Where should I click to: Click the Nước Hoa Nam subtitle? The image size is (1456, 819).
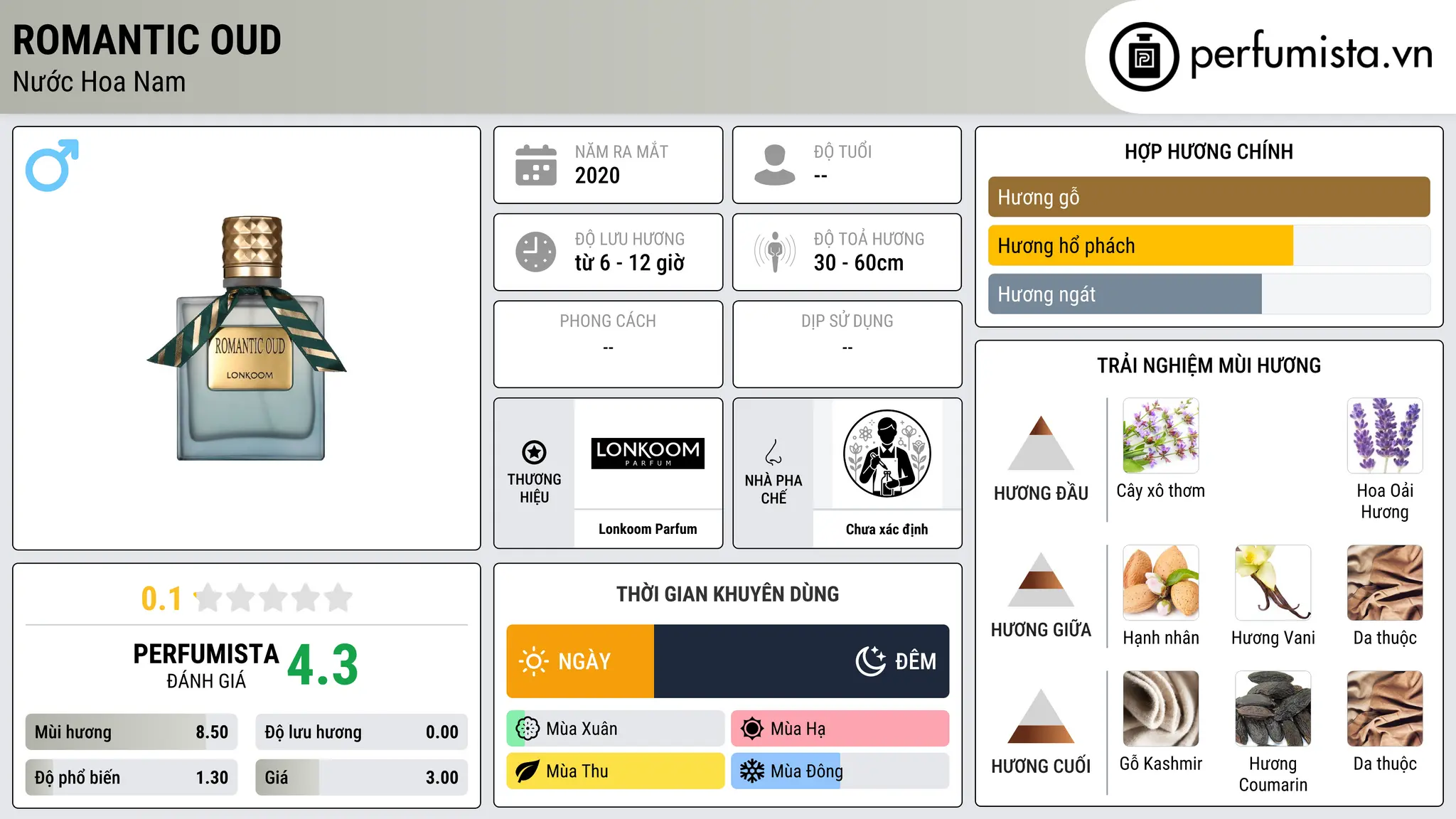point(100,82)
